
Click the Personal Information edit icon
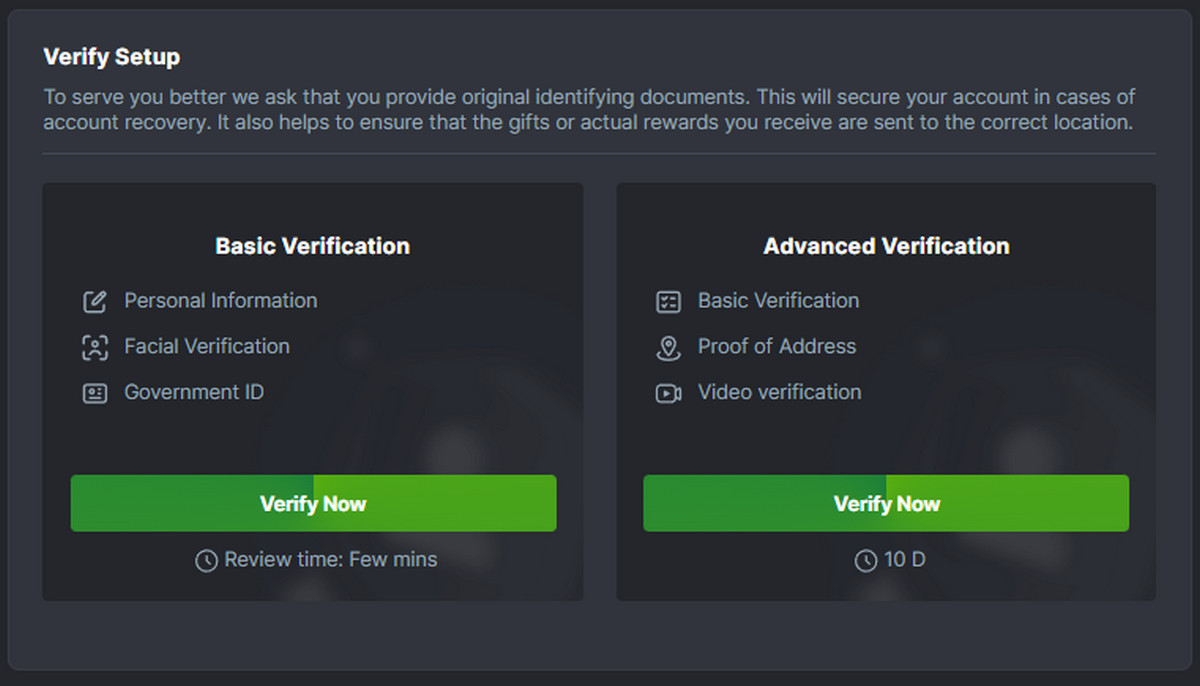point(94,301)
